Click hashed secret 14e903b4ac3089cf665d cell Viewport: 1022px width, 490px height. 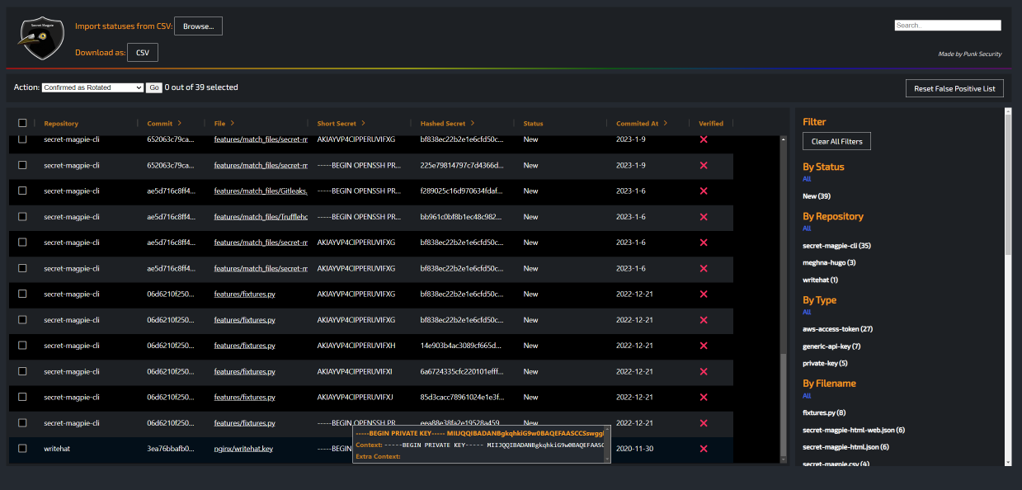(x=461, y=345)
